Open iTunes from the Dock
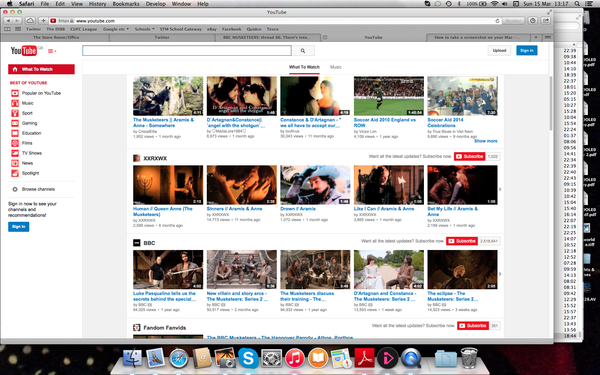The image size is (600, 375). click(295, 358)
